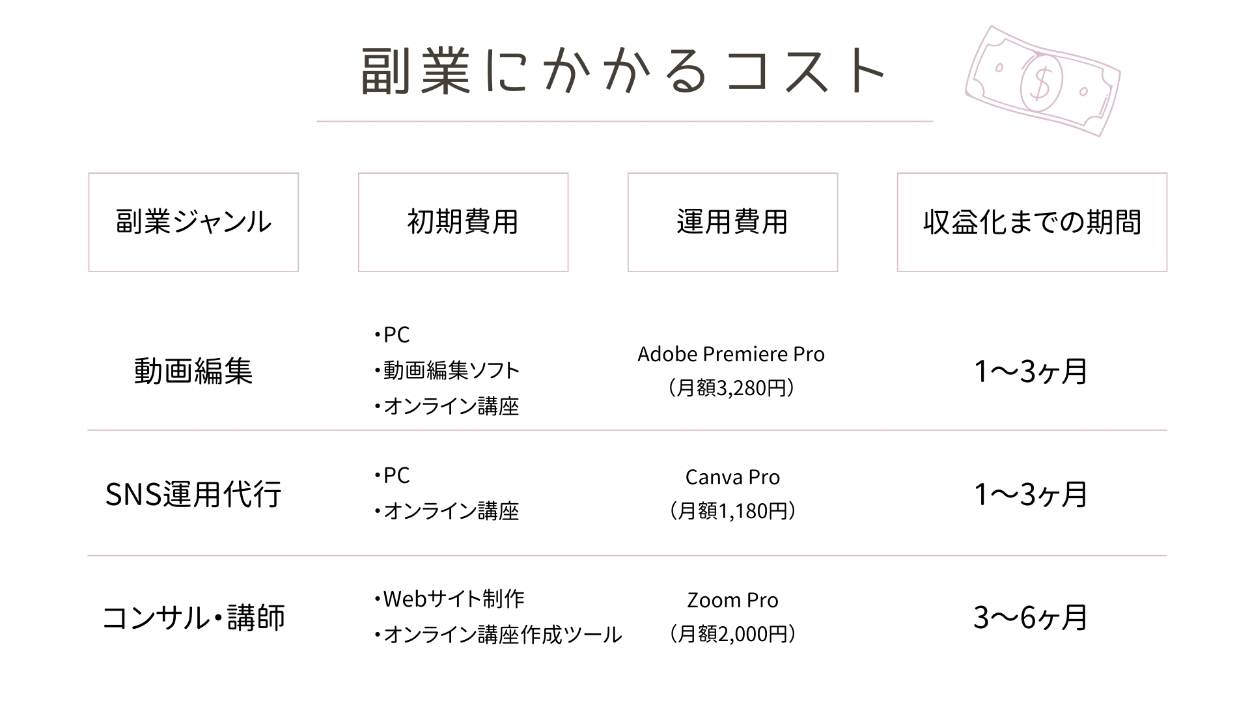
Task: Select the 3〜6ヶ月 period text
Action: click(1030, 617)
